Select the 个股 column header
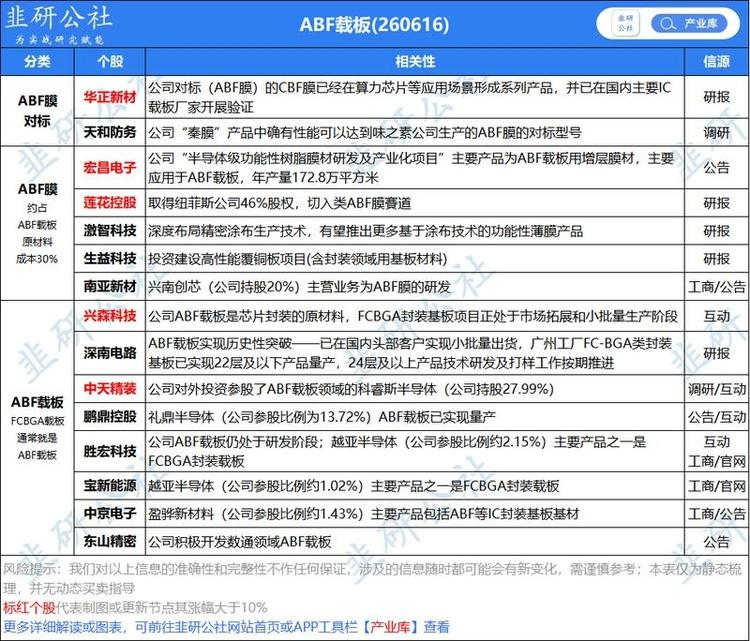The width and height of the screenshot is (750, 641). point(110,61)
